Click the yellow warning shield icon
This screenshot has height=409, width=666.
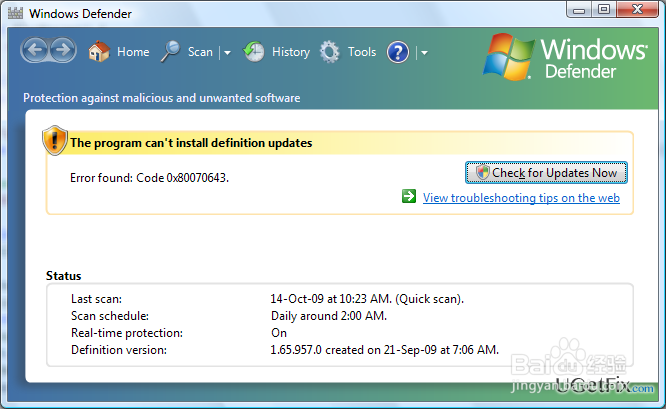(55, 140)
